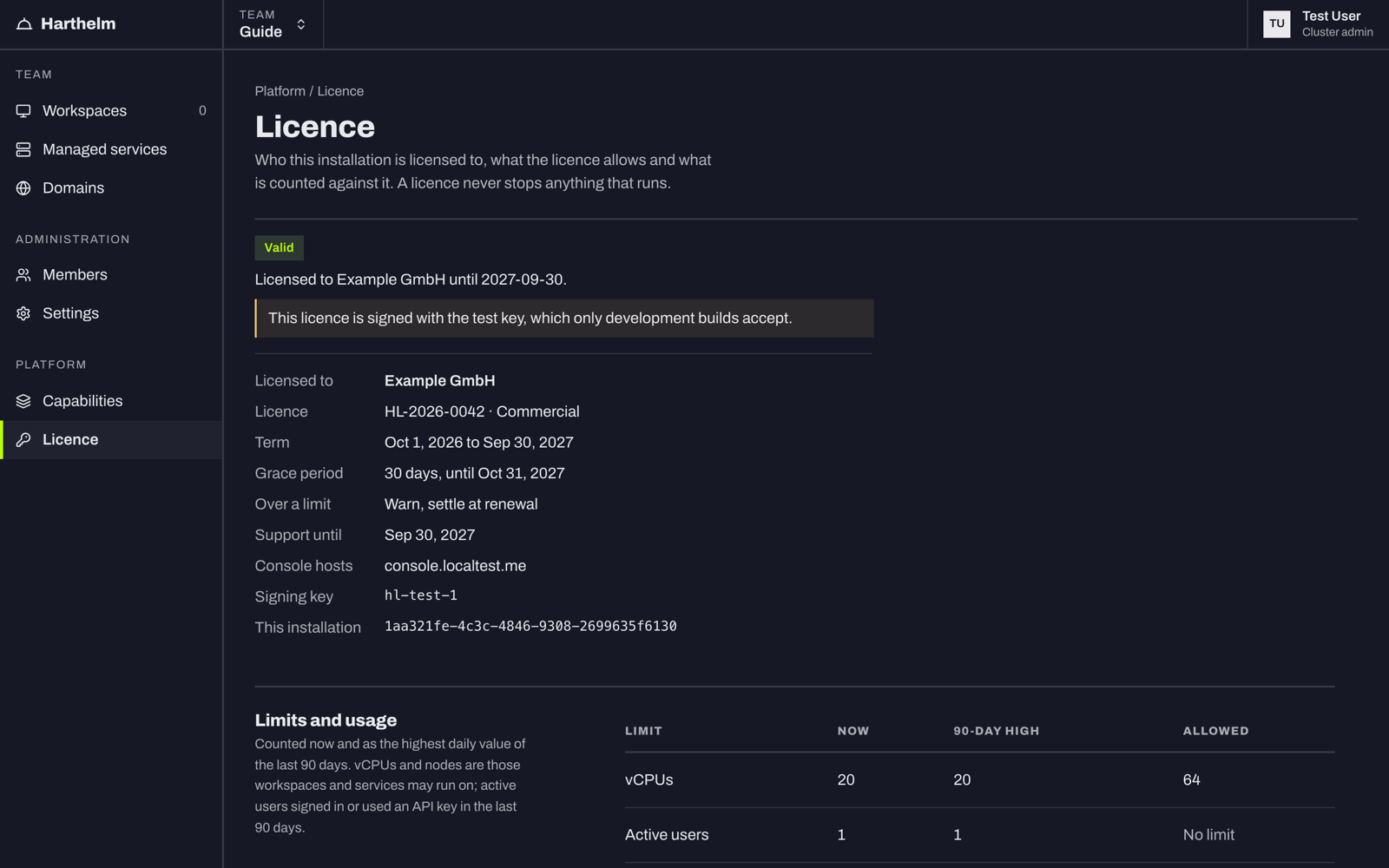The height and width of the screenshot is (868, 1389).
Task: Click the Harthelm logo icon
Action: [24, 24]
